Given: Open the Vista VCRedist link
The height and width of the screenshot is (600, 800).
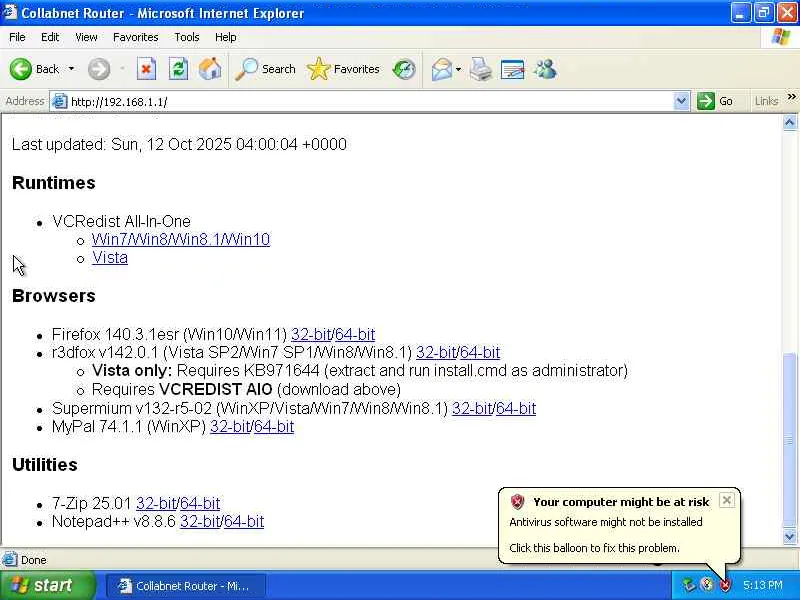Looking at the screenshot, I should [110, 258].
